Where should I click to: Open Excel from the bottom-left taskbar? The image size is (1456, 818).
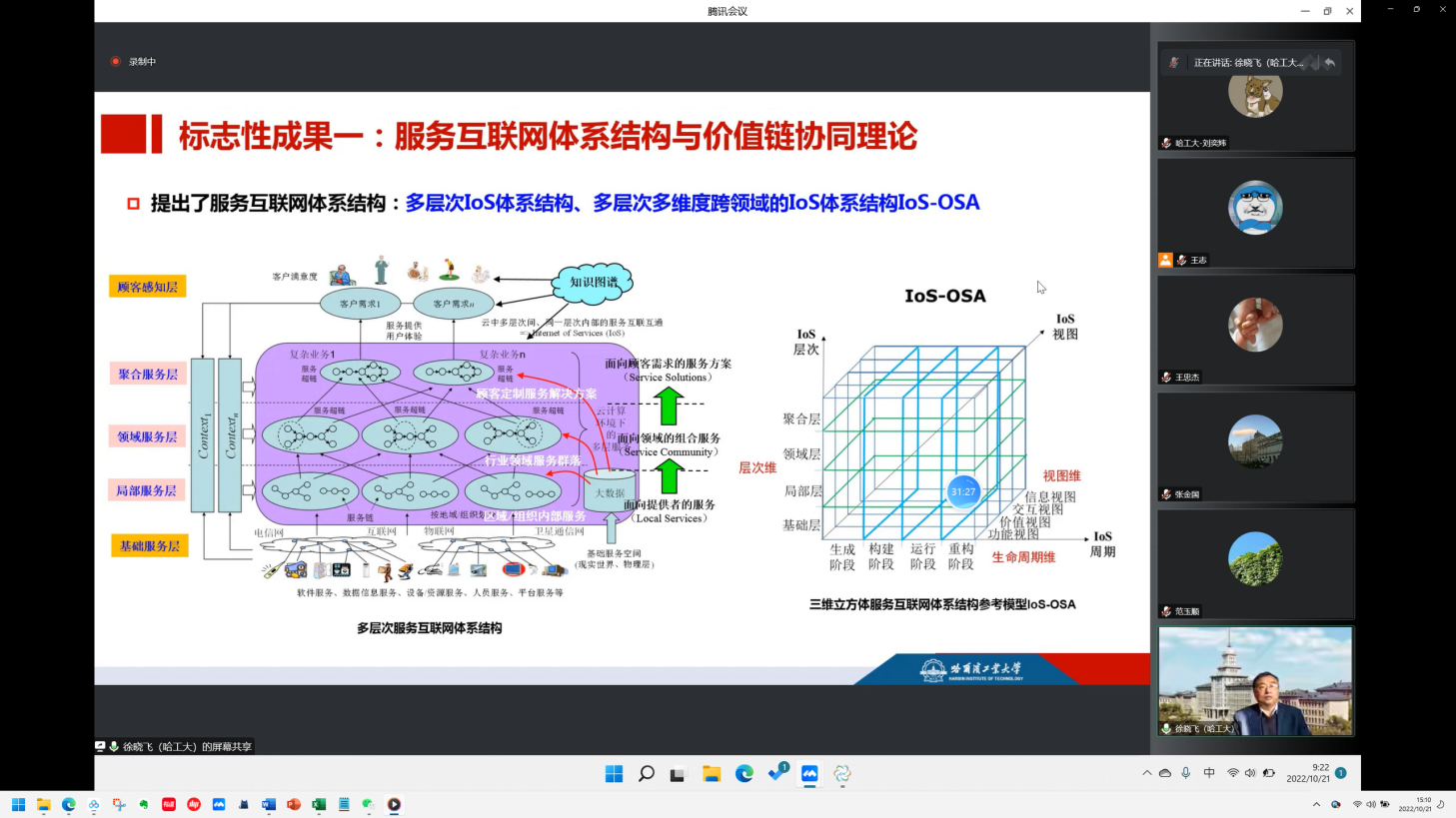click(319, 804)
